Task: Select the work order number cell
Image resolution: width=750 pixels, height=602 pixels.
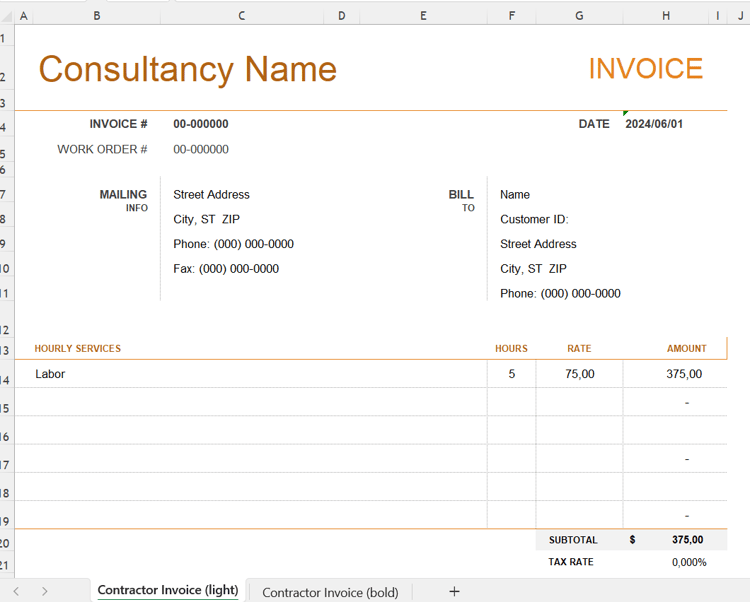Action: click(x=201, y=150)
